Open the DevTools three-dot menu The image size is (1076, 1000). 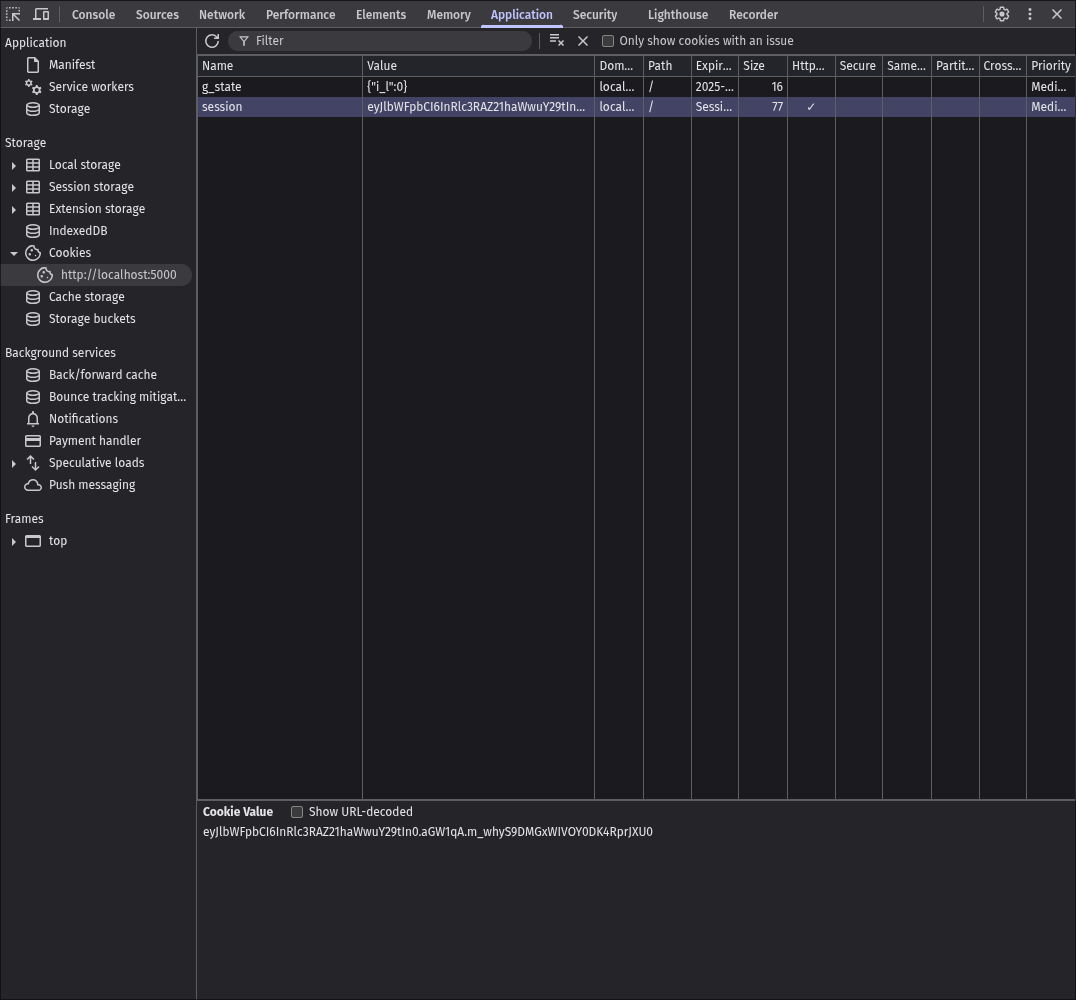click(x=1030, y=14)
